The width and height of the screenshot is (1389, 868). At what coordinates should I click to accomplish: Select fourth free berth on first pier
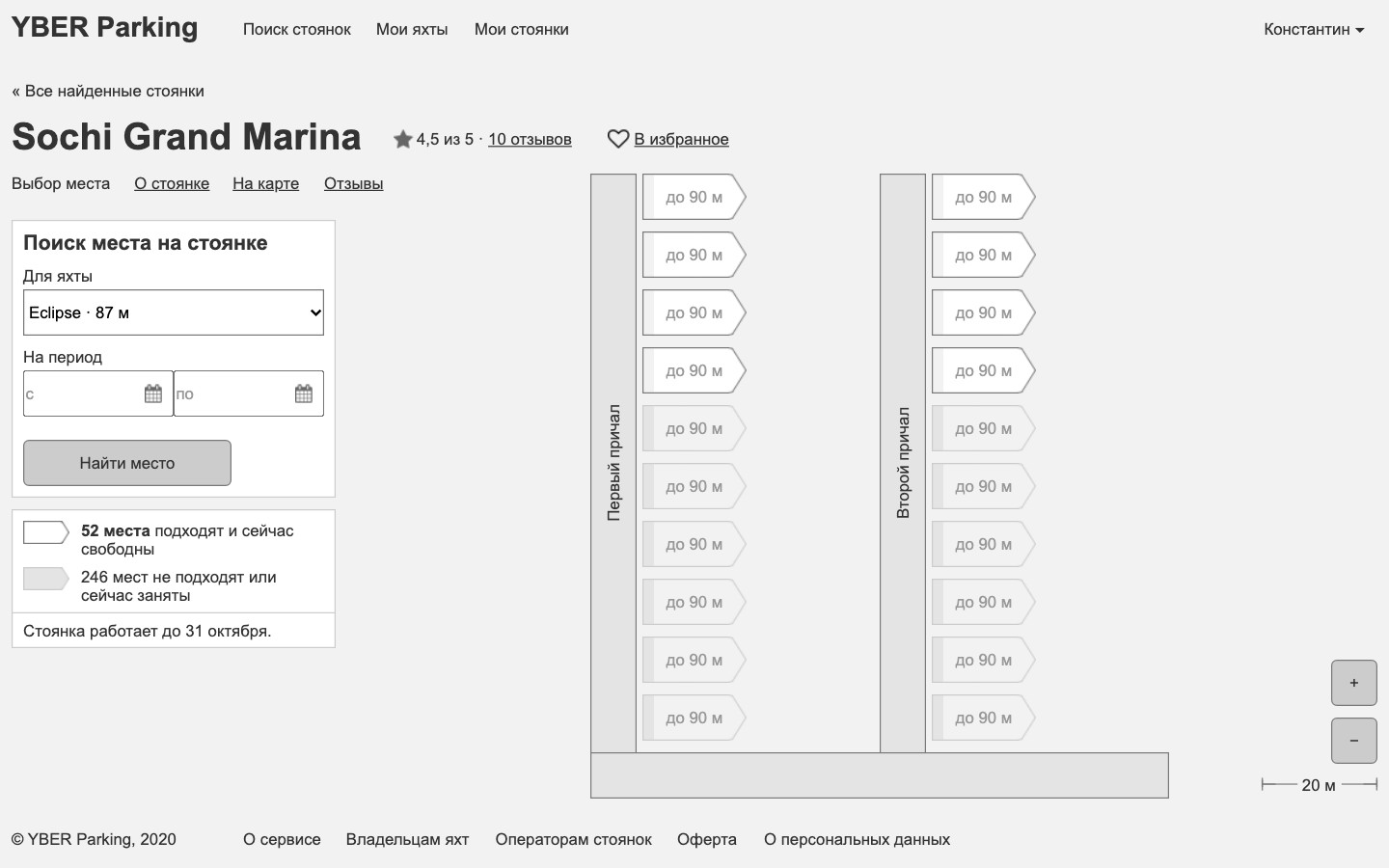694,370
